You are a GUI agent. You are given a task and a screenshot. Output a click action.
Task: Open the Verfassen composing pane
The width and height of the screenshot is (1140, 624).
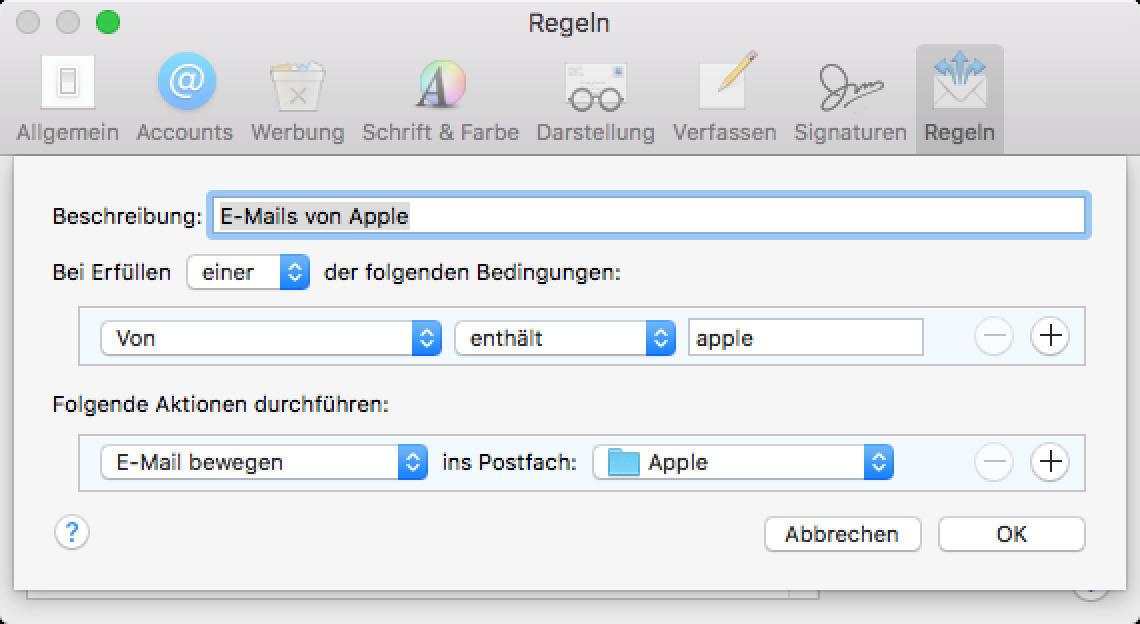click(x=724, y=99)
